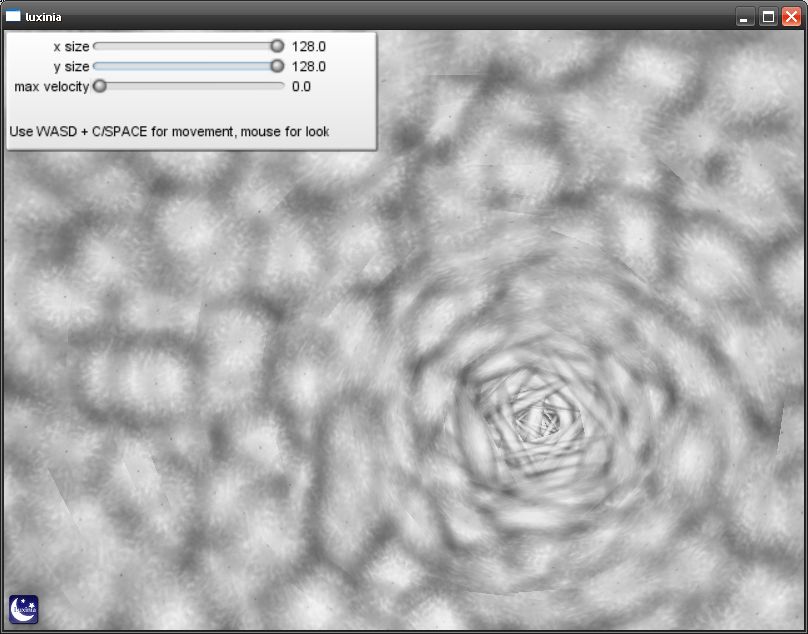808x634 pixels.
Task: Click the luxinia window icon in title bar
Action: click(x=13, y=16)
